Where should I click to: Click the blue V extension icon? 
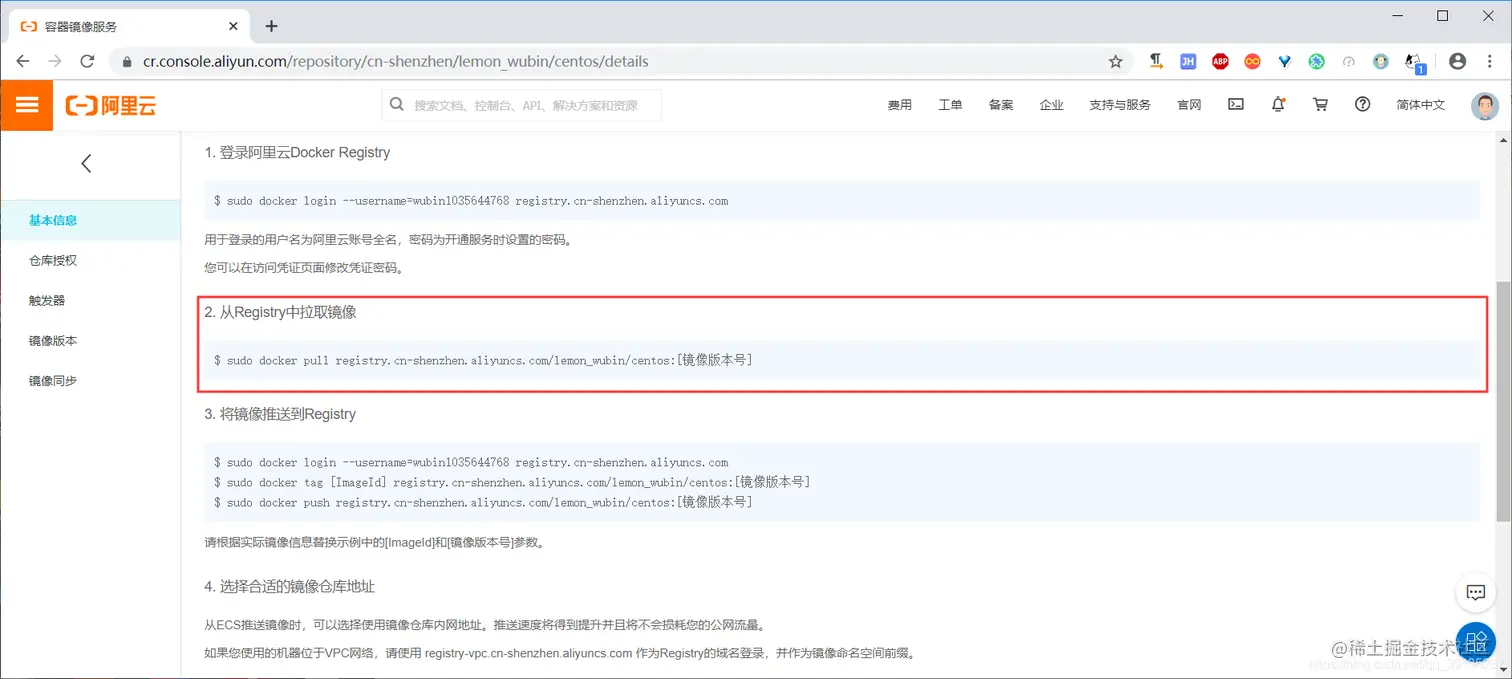coord(1285,61)
